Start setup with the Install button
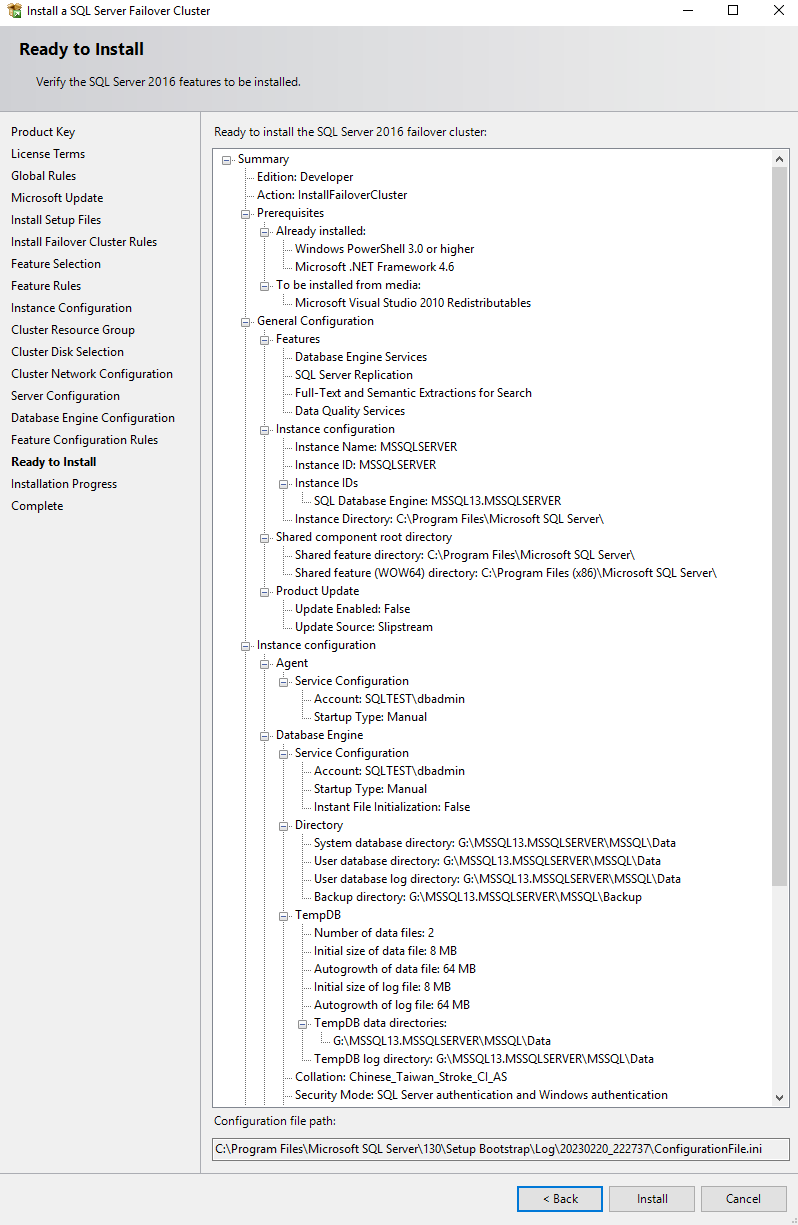798x1225 pixels. pyautogui.click(x=652, y=1198)
